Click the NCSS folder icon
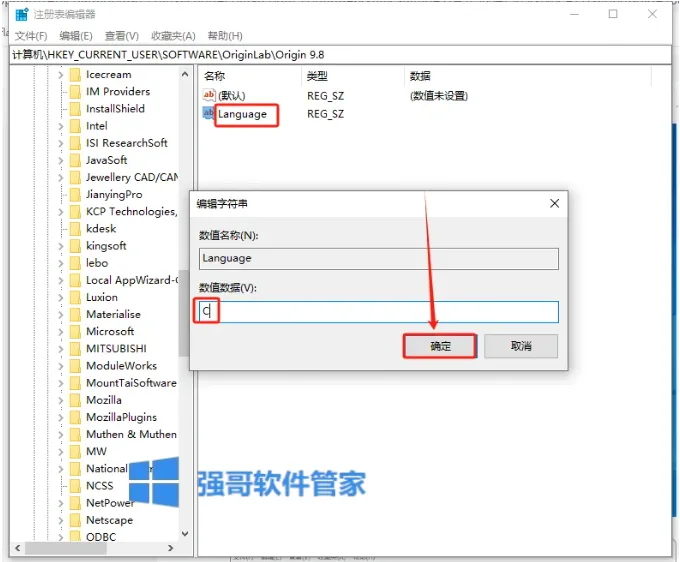The height and width of the screenshot is (562, 680). (x=75, y=486)
